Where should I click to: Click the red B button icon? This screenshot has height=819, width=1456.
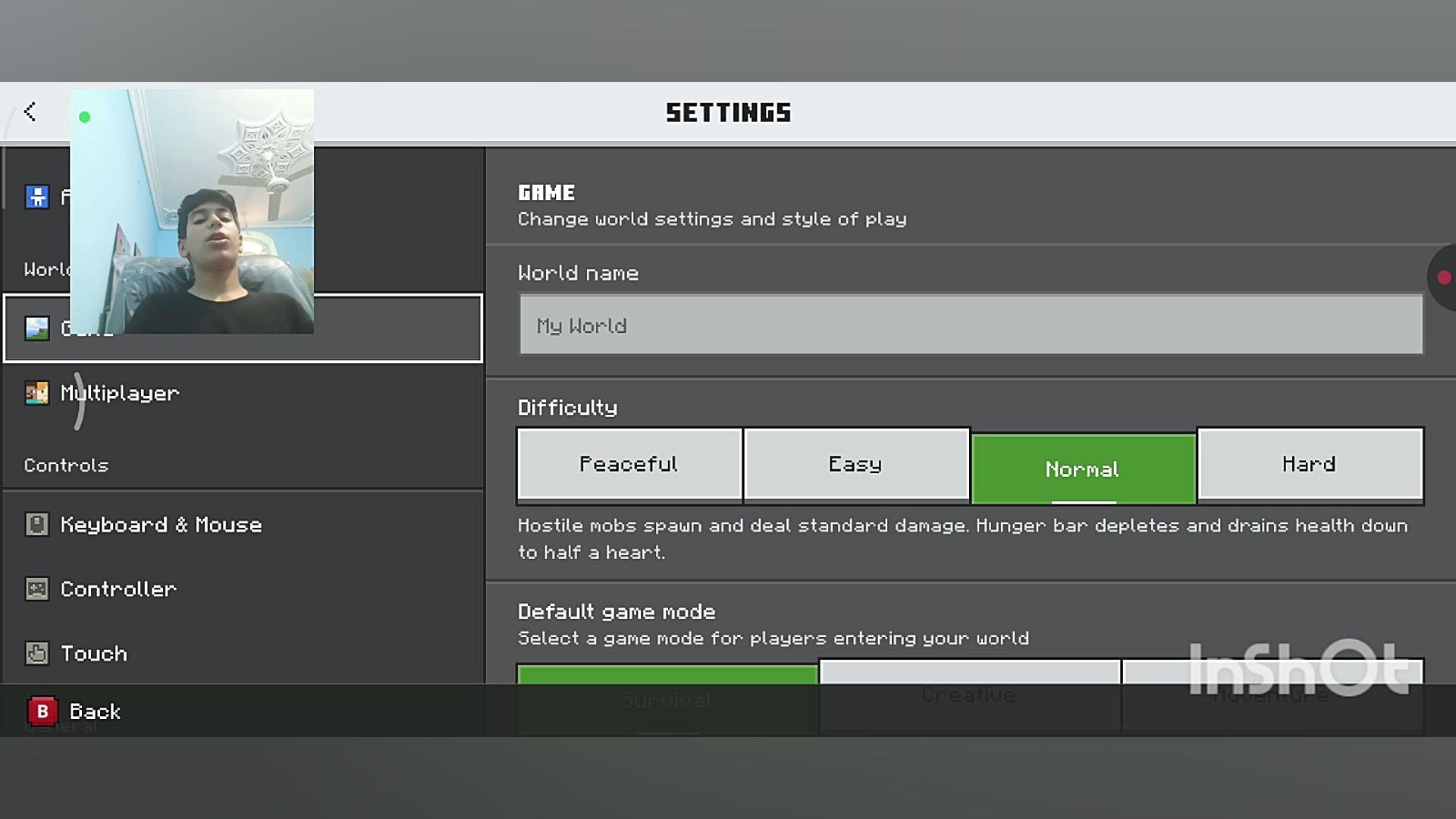(42, 711)
